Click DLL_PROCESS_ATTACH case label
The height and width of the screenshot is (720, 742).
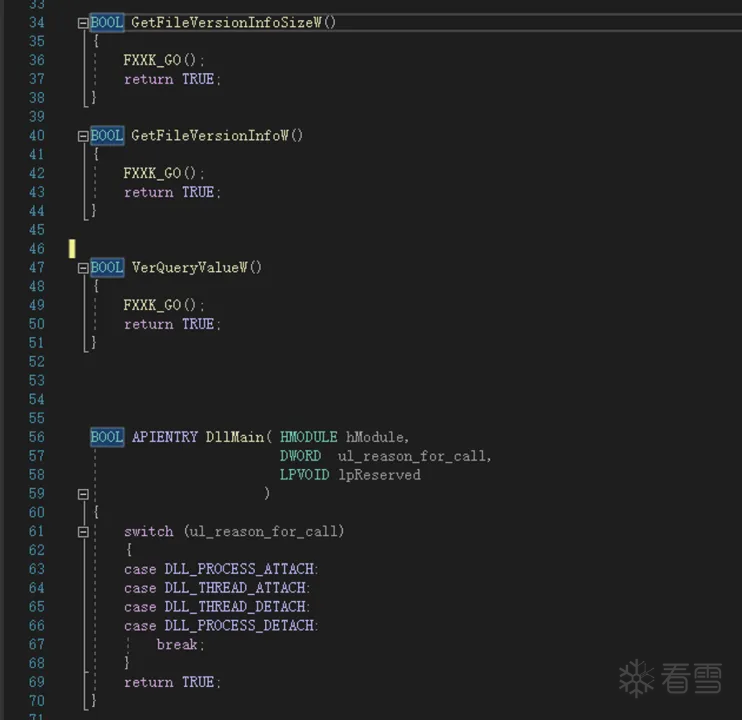pos(239,569)
